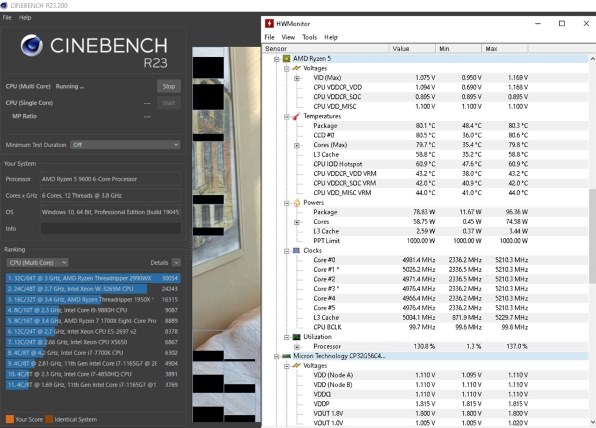
Task: Click the brown Identical System legend swatch
Action: [x=49, y=419]
